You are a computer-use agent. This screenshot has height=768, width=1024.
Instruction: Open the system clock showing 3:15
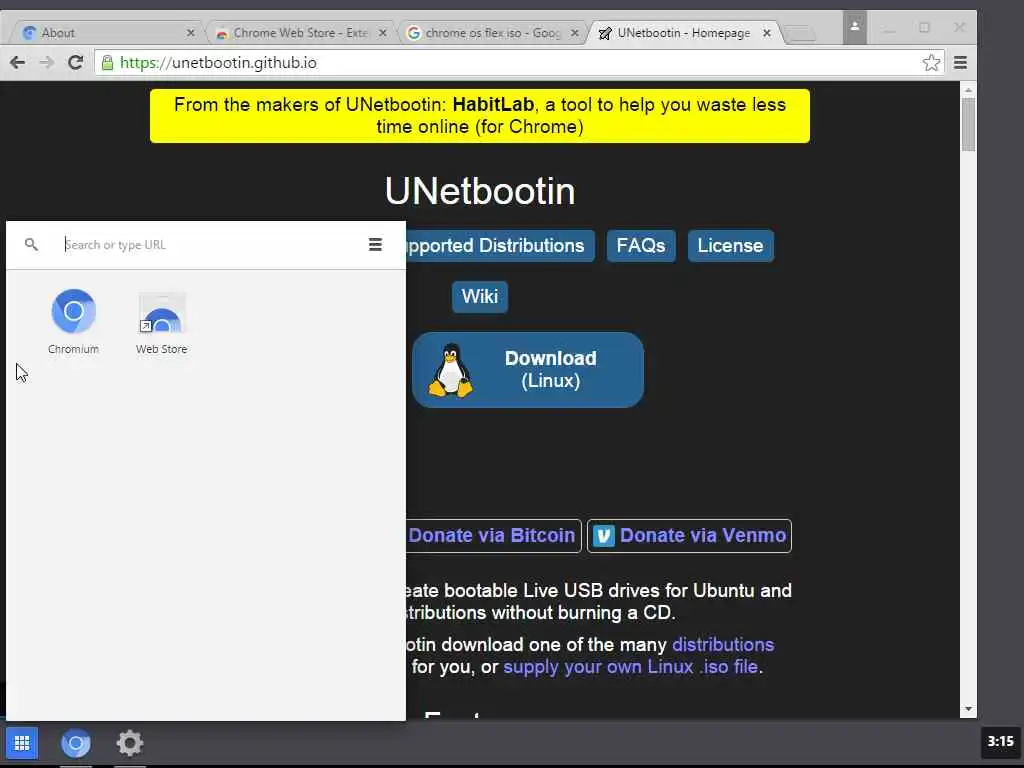pyautogui.click(x=1000, y=741)
